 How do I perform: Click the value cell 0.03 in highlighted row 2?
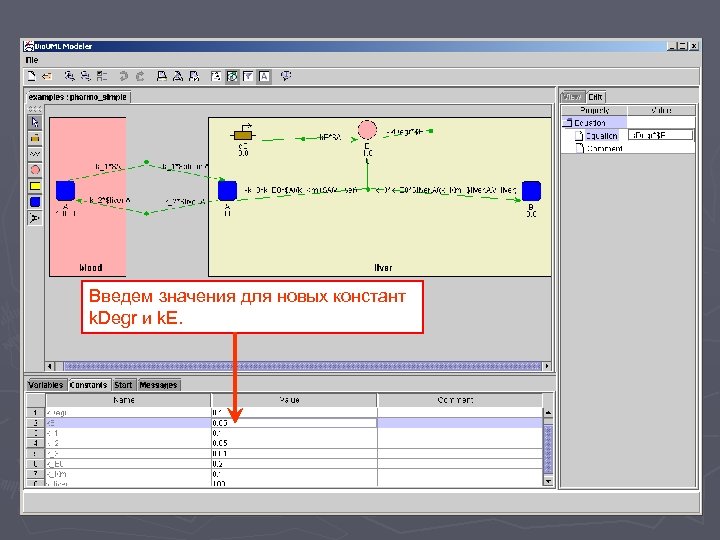tap(294, 423)
